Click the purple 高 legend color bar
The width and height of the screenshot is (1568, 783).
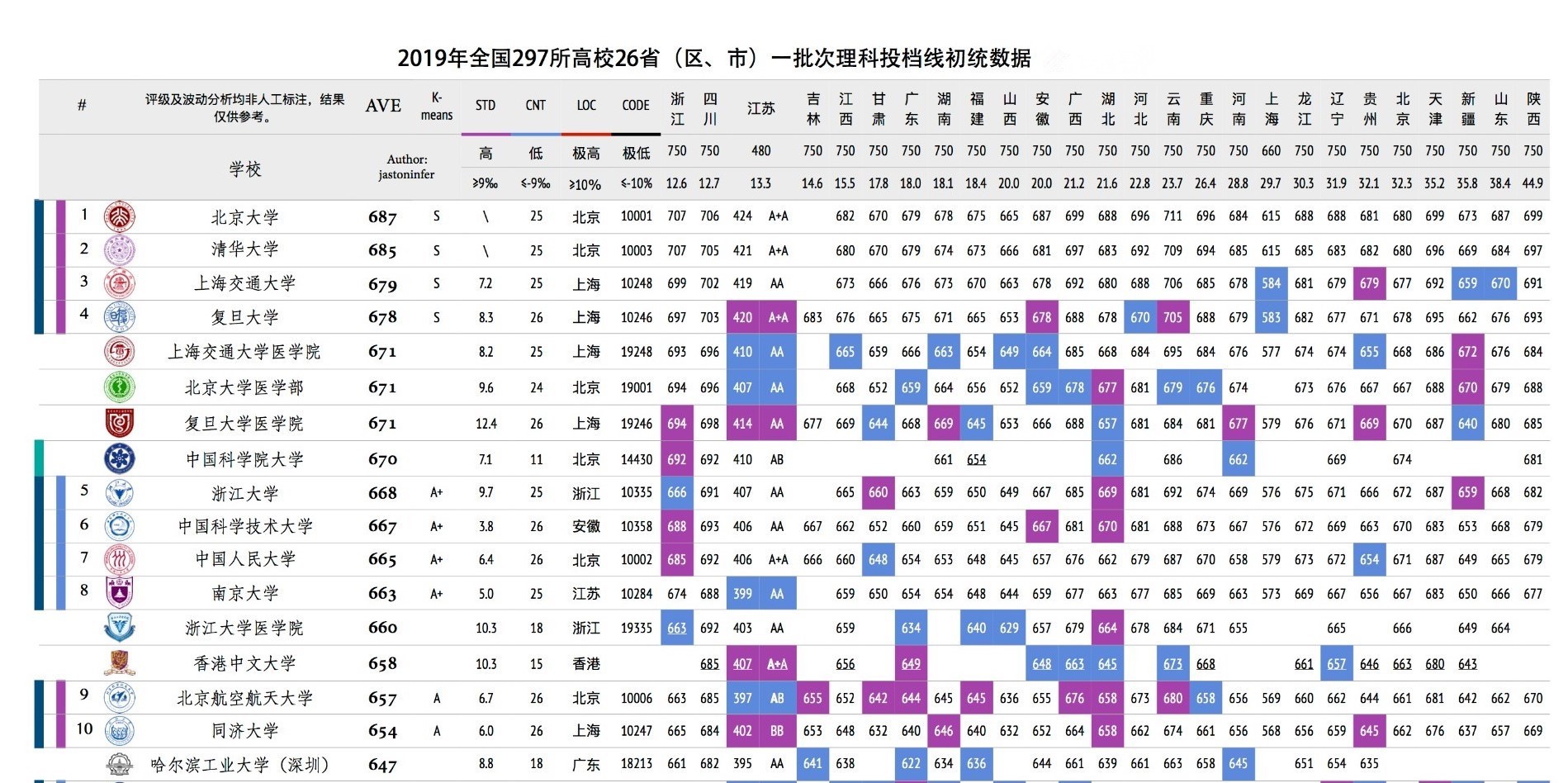click(486, 132)
